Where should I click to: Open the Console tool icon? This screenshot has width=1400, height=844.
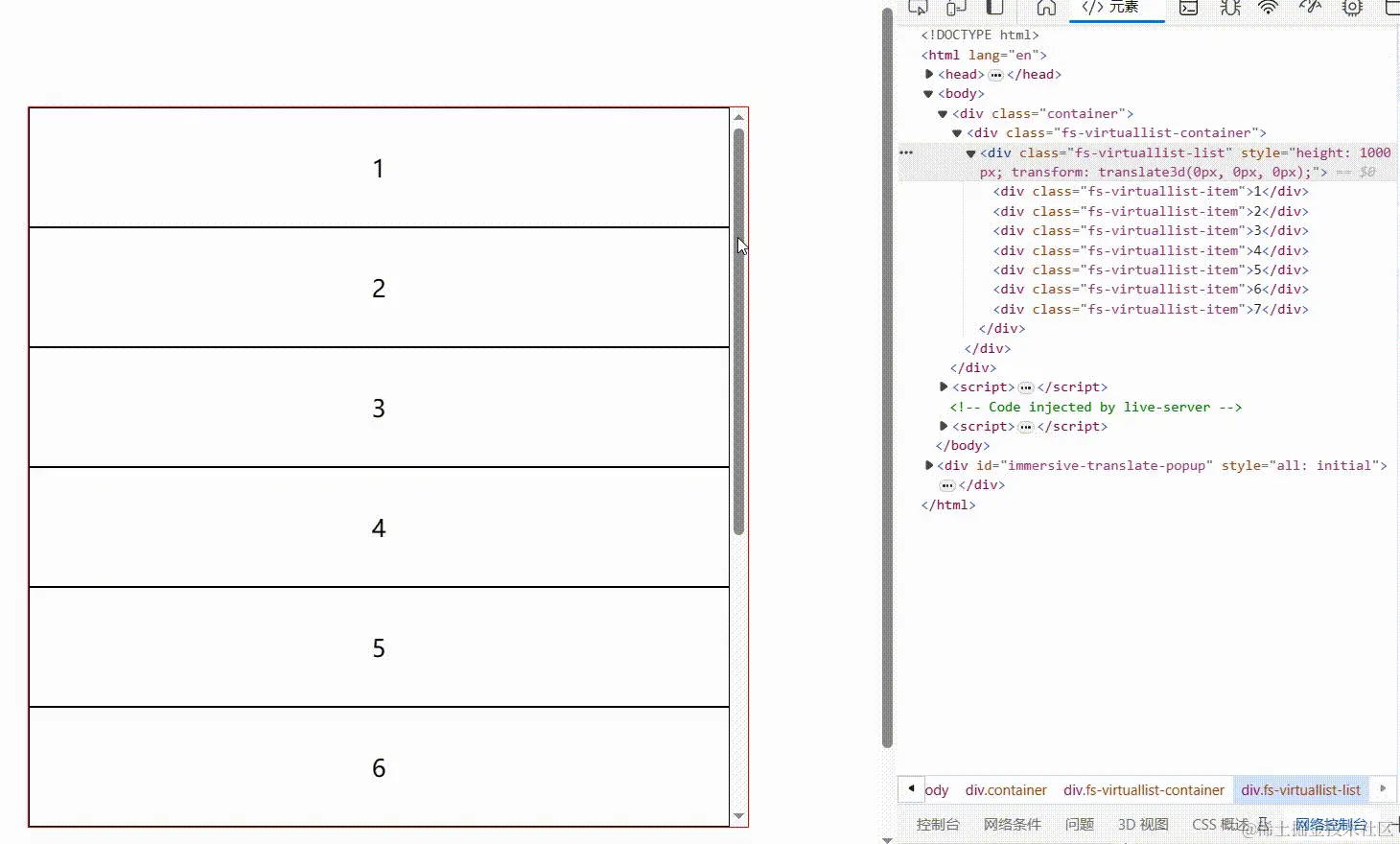click(x=1188, y=8)
